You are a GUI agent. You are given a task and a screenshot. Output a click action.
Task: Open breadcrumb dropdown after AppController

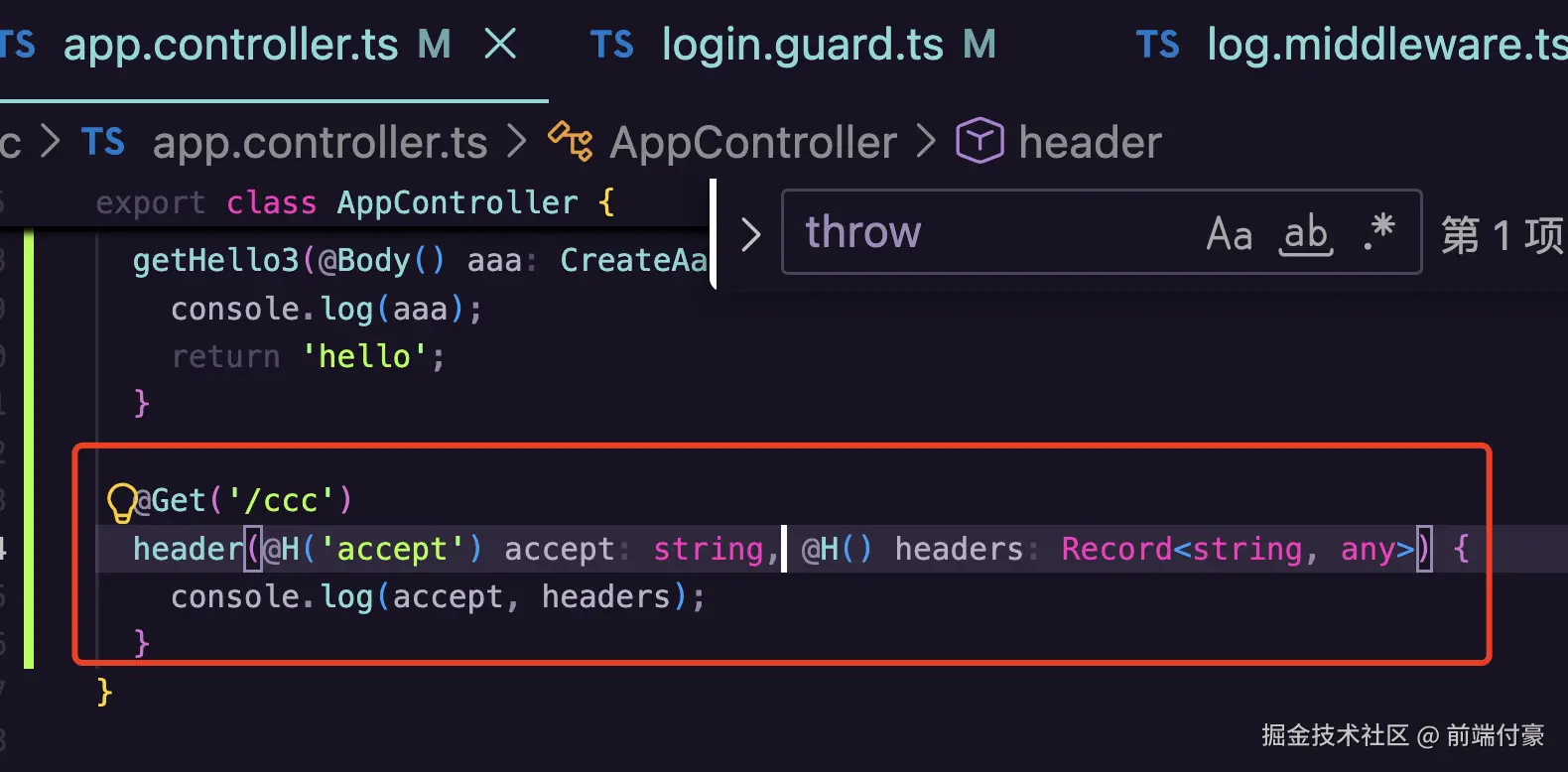[925, 141]
